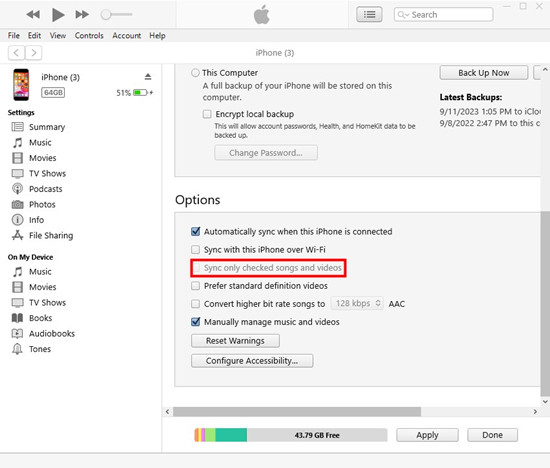Open the list view button in toolbar
550x468 pixels.
369,14
